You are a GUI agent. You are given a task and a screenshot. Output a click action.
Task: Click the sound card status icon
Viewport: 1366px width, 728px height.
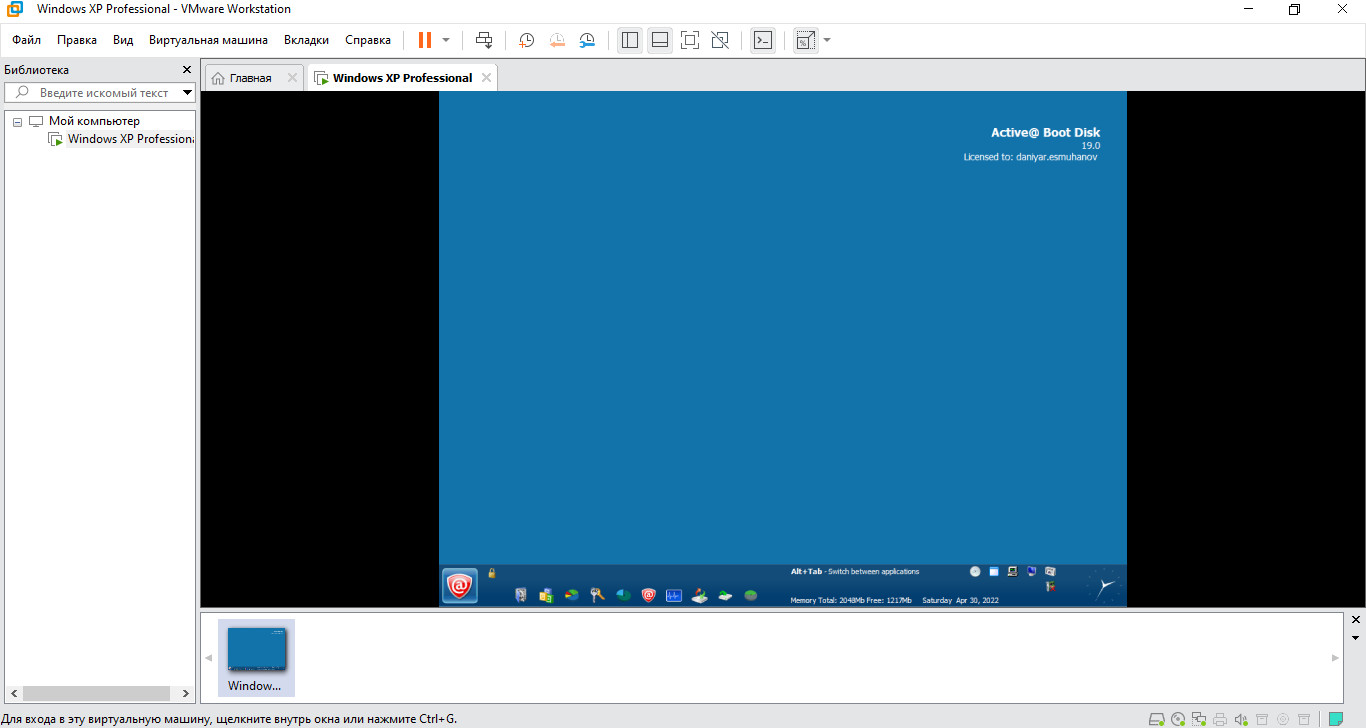click(x=1241, y=718)
